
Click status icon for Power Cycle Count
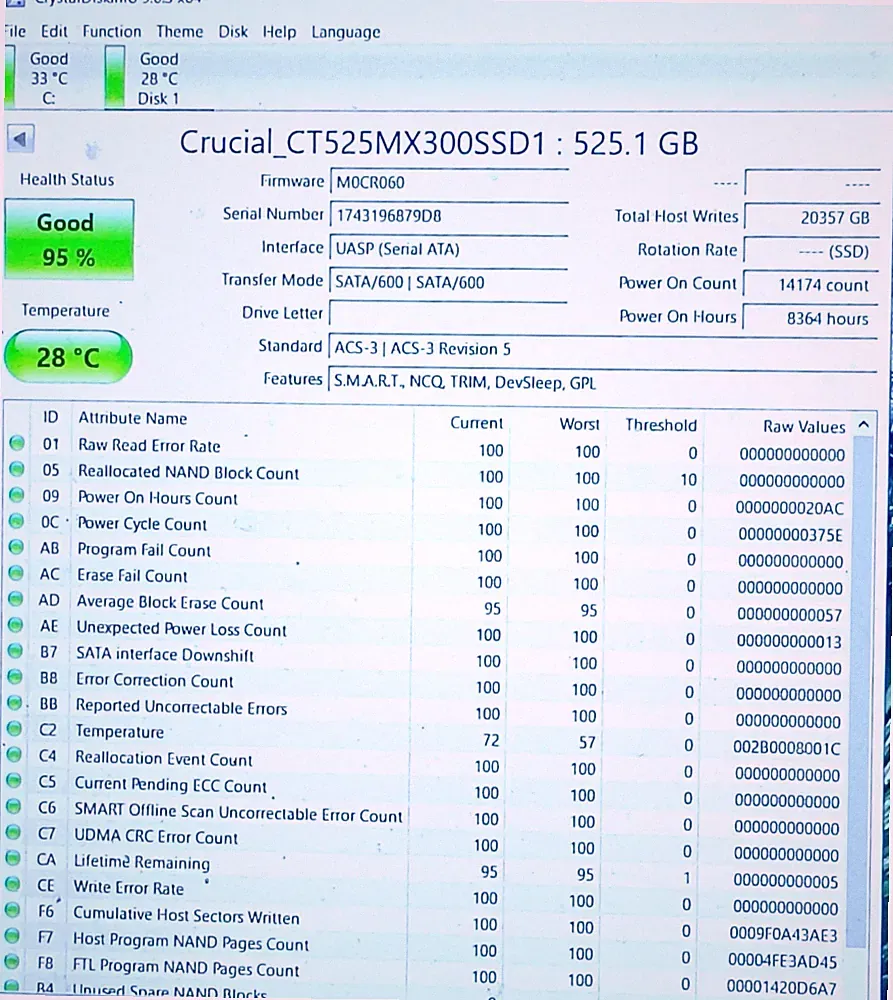(17, 521)
